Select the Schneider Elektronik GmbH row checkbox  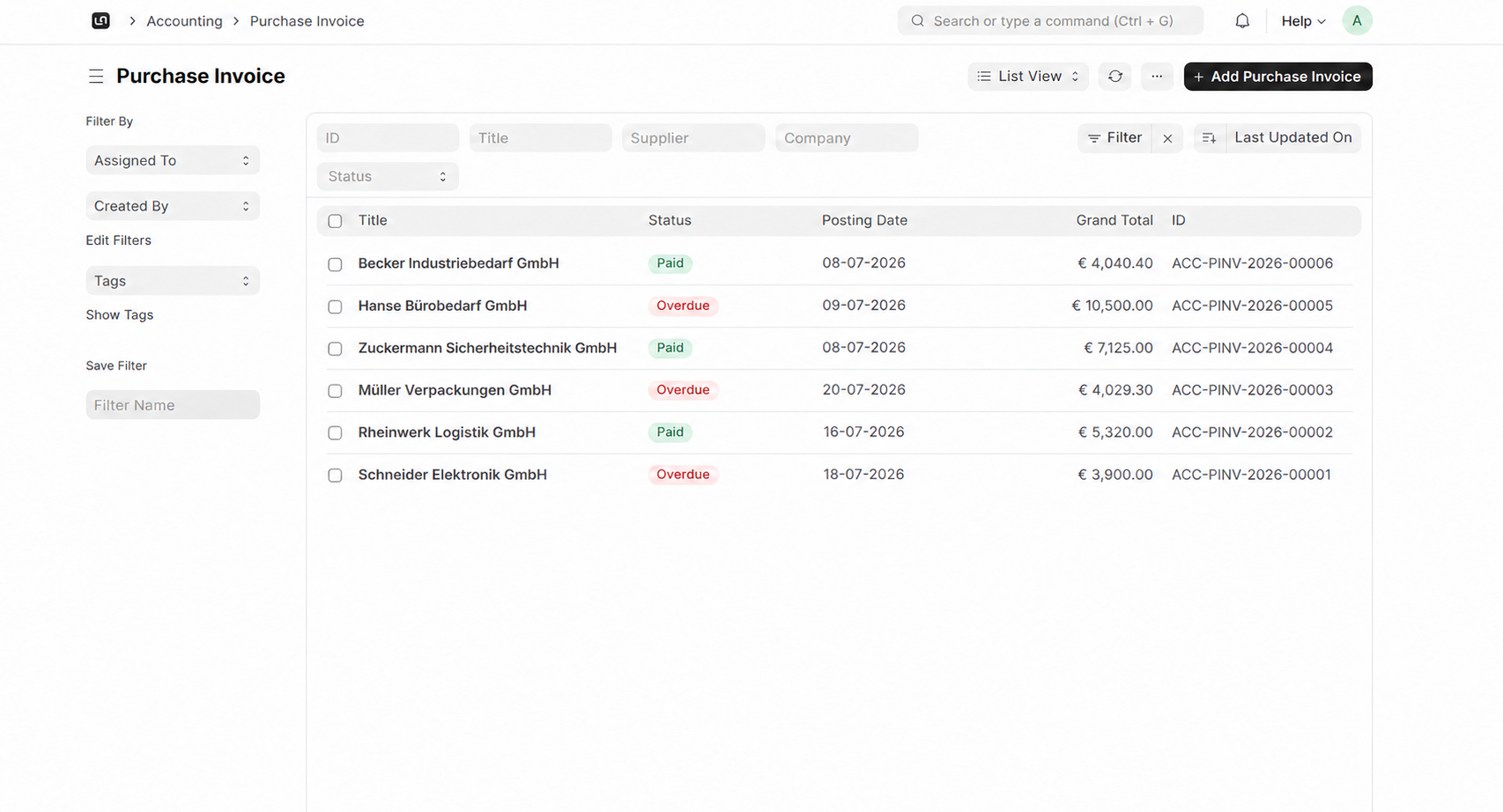(335, 476)
